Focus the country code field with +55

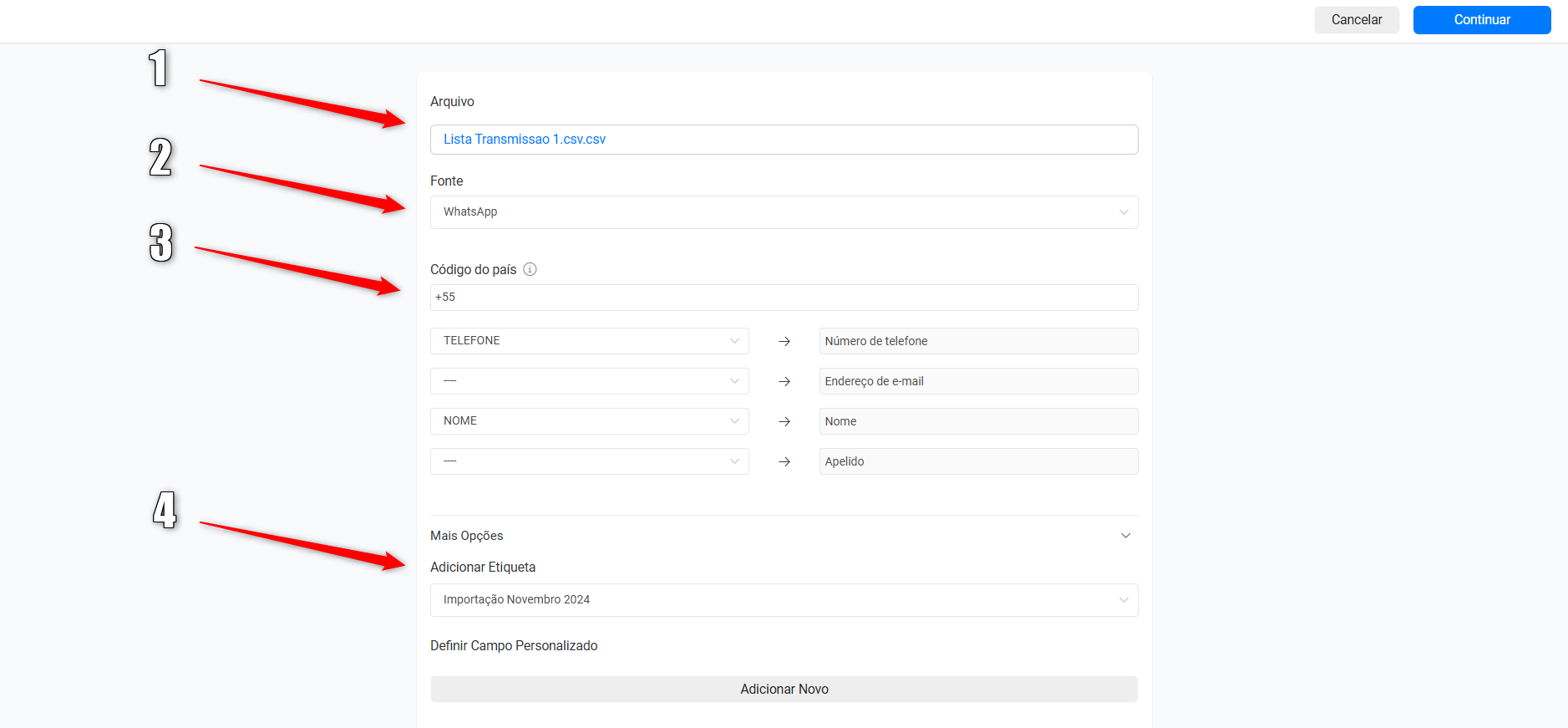(x=784, y=298)
